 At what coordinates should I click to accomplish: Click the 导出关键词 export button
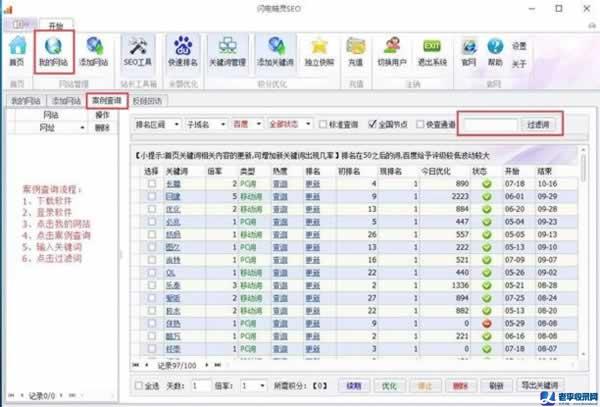[x=540, y=385]
